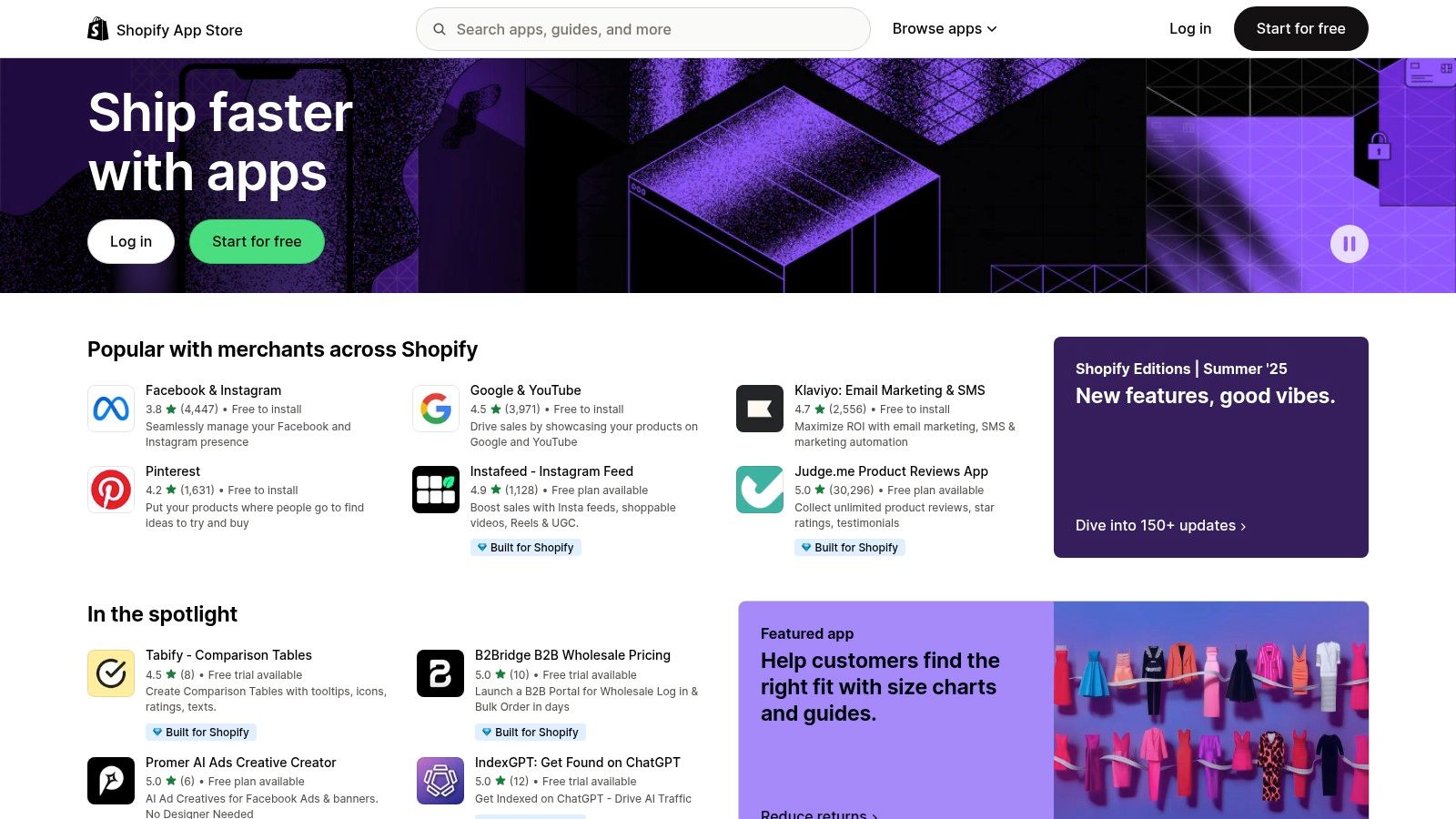Expand the Browse apps dropdown
The width and height of the screenshot is (1456, 819).
(x=945, y=28)
